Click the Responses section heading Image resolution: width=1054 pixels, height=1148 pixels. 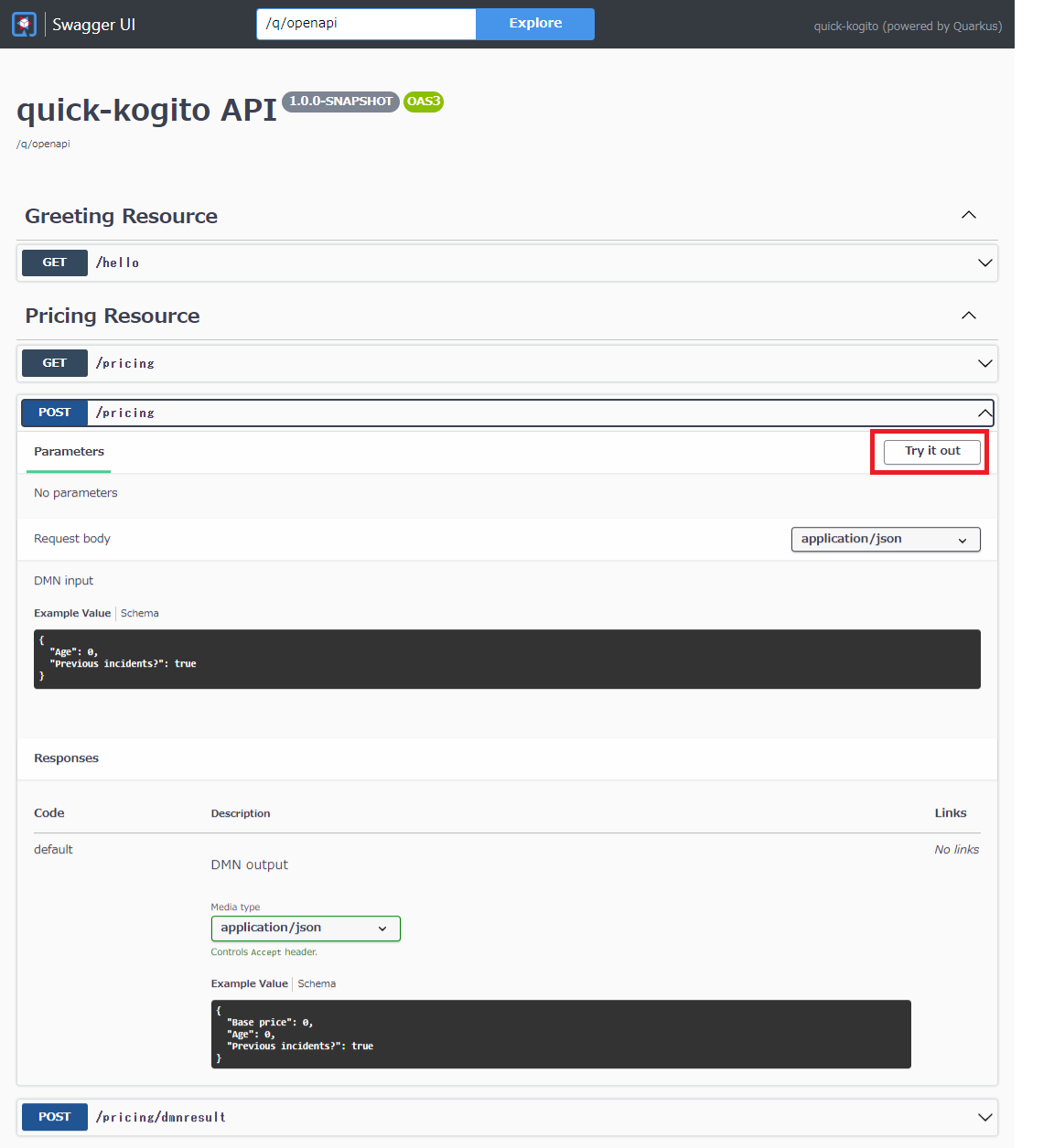pyautogui.click(x=66, y=758)
